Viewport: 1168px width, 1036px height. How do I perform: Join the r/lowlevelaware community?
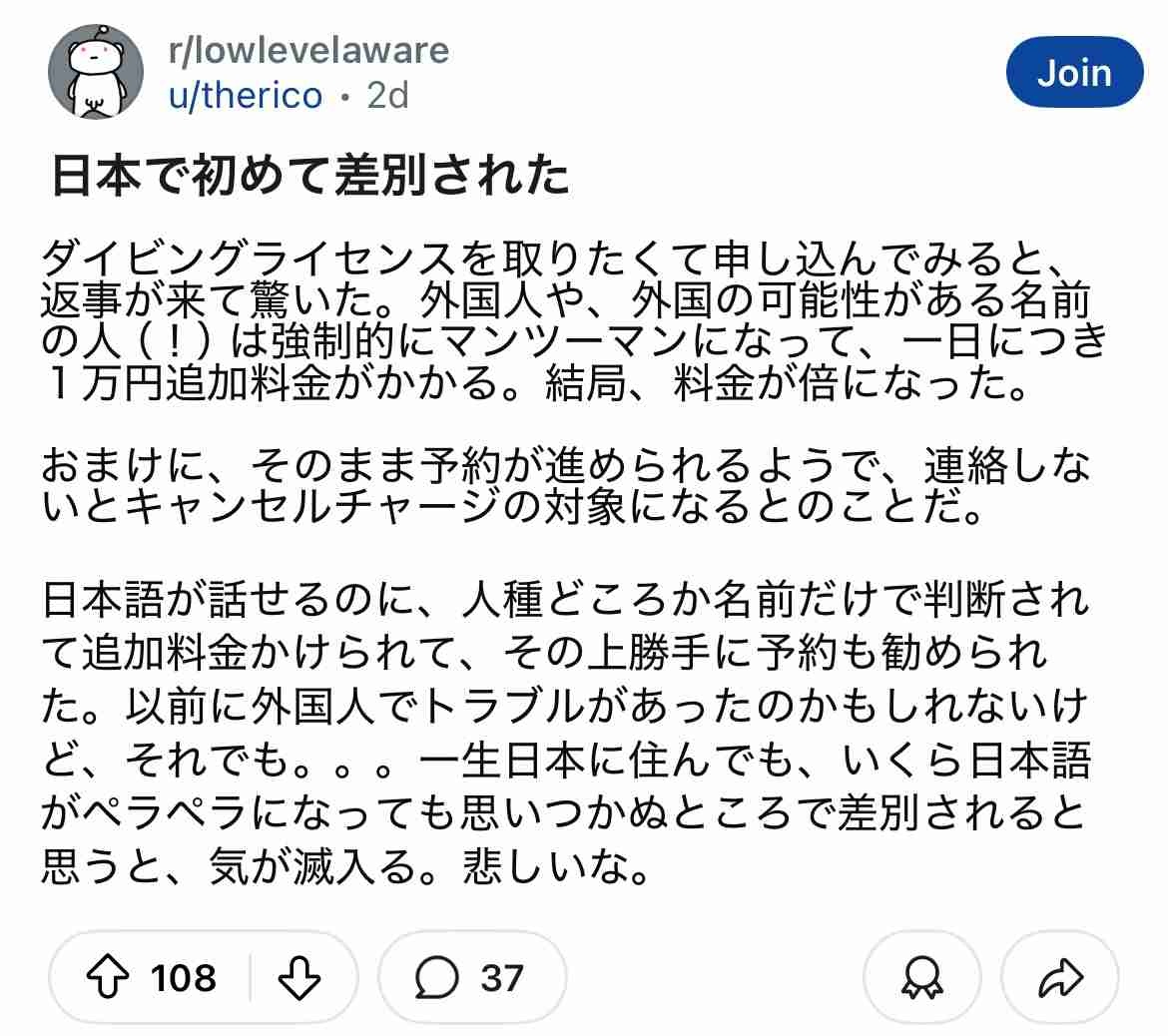pyautogui.click(x=1073, y=72)
